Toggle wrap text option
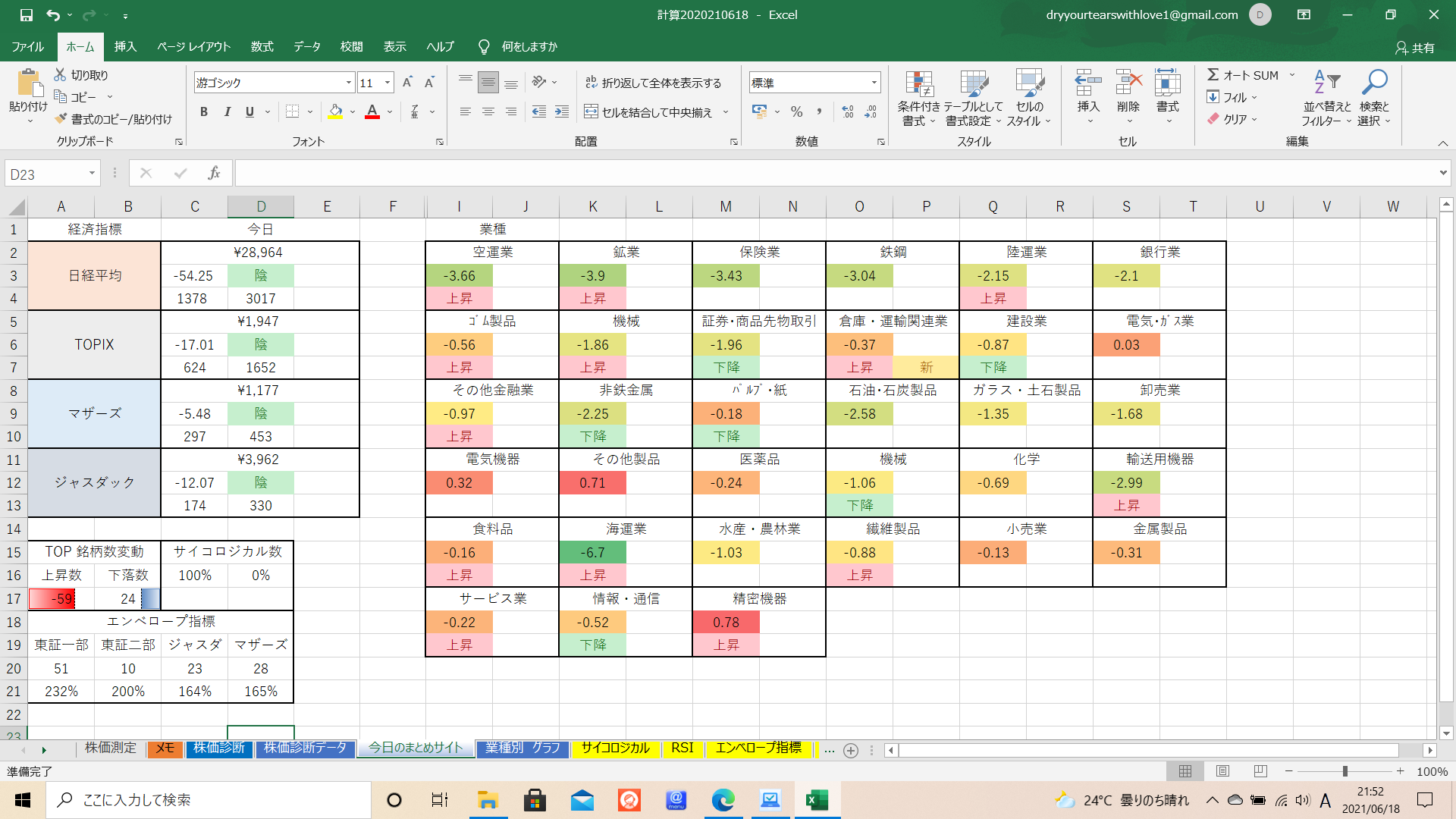 click(653, 83)
